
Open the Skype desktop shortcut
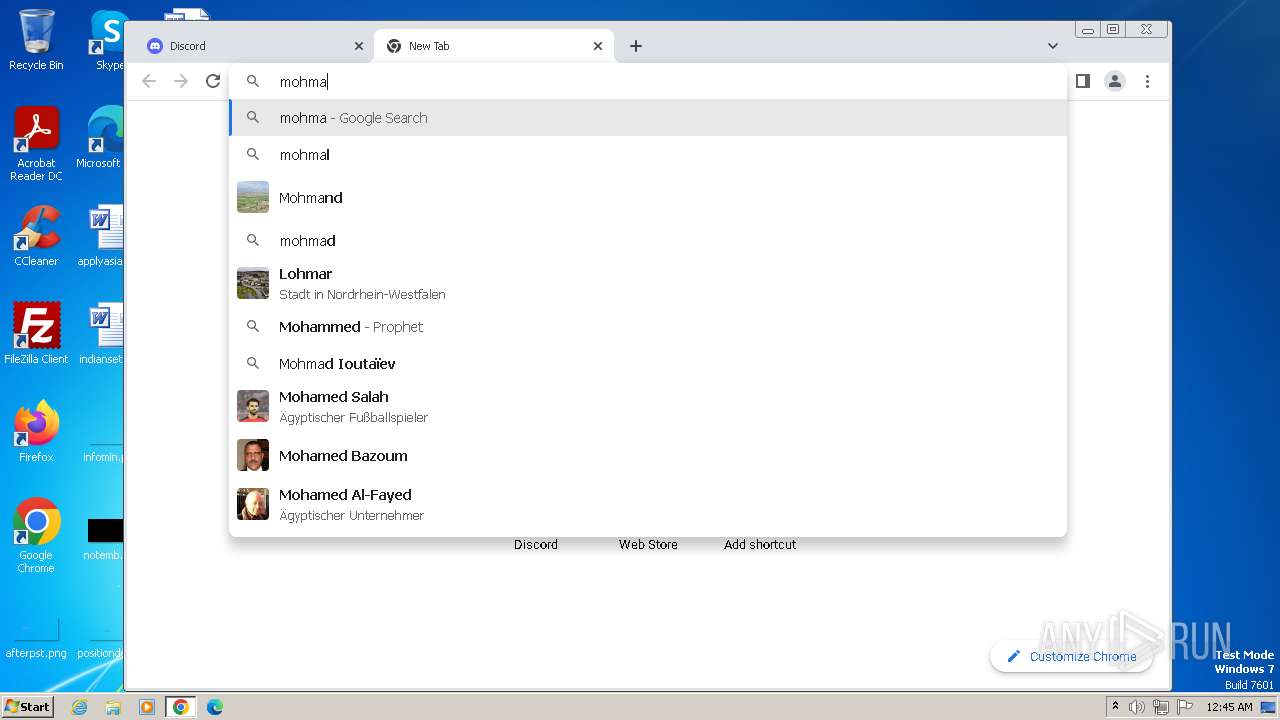107,40
